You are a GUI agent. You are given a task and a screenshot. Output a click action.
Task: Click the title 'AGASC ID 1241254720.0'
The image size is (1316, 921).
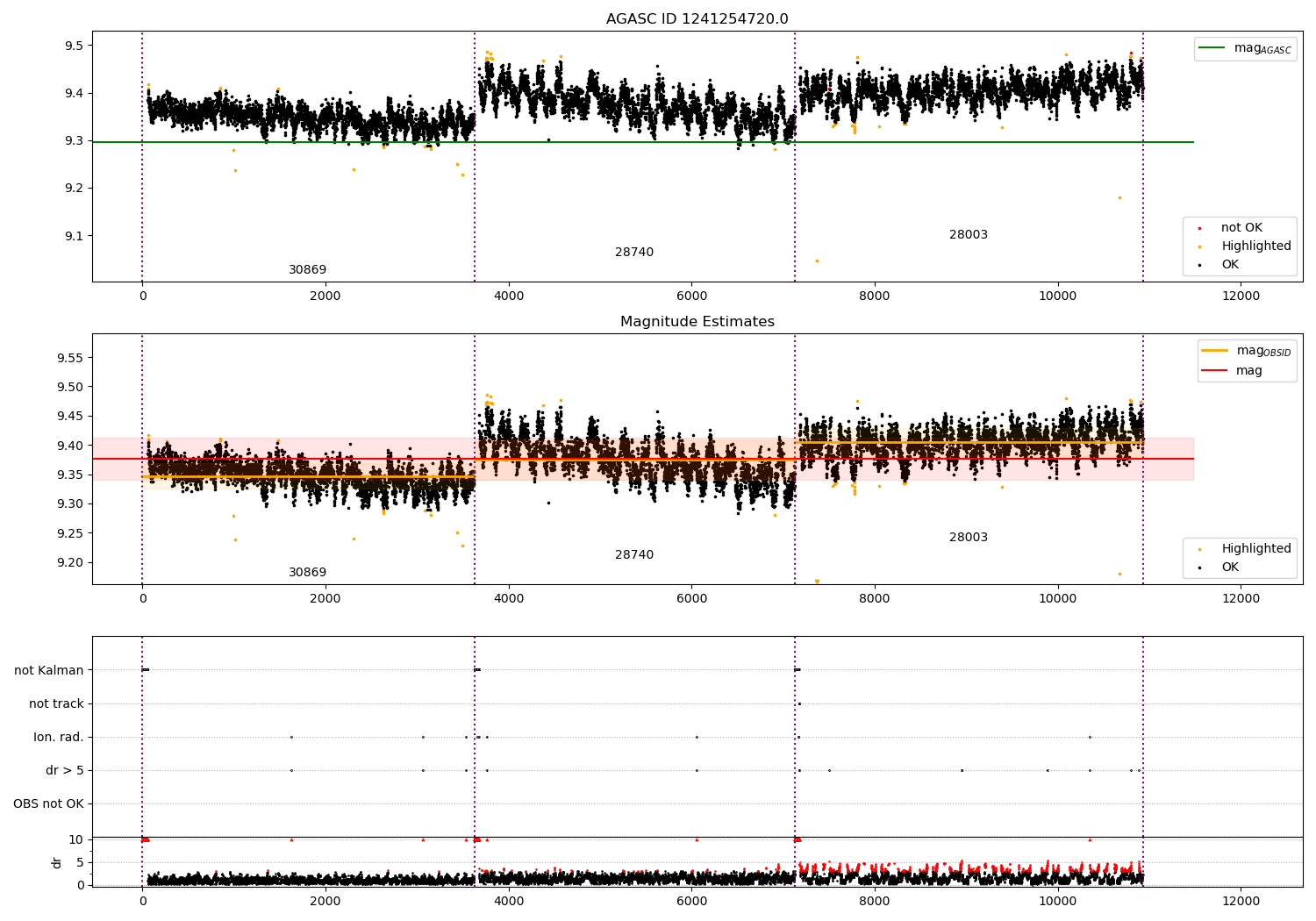point(697,19)
